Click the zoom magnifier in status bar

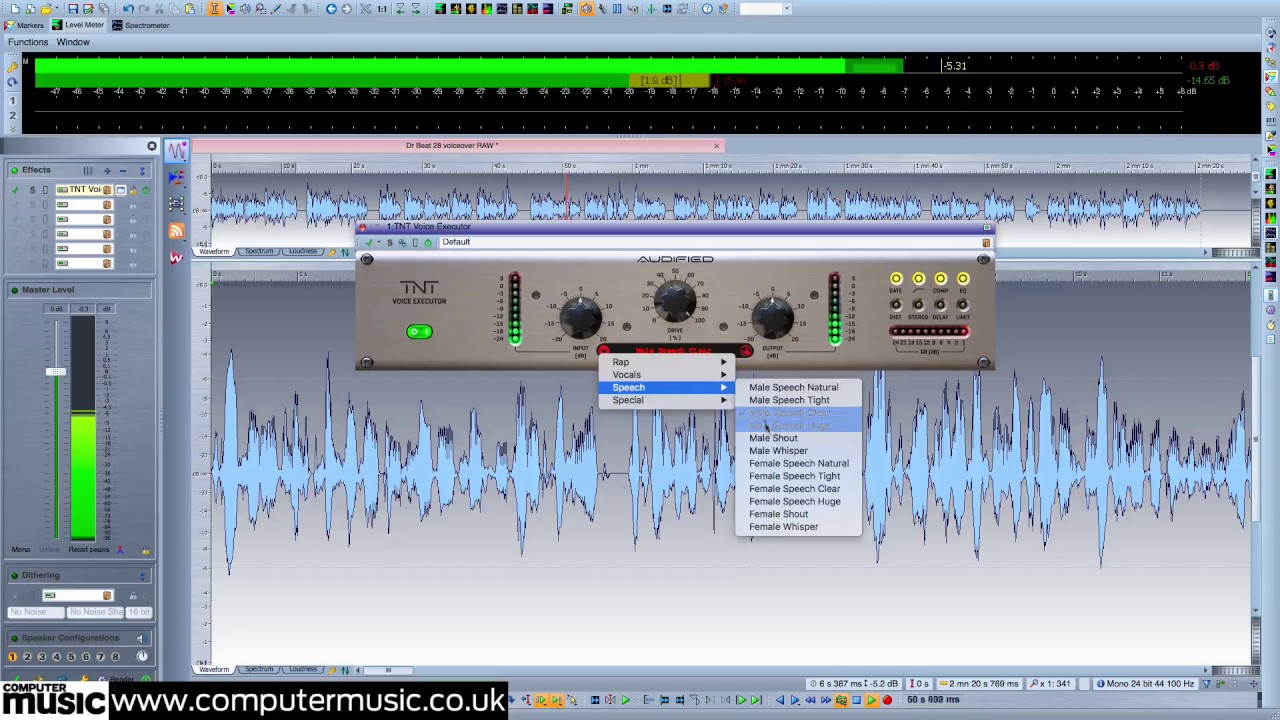(1034, 684)
